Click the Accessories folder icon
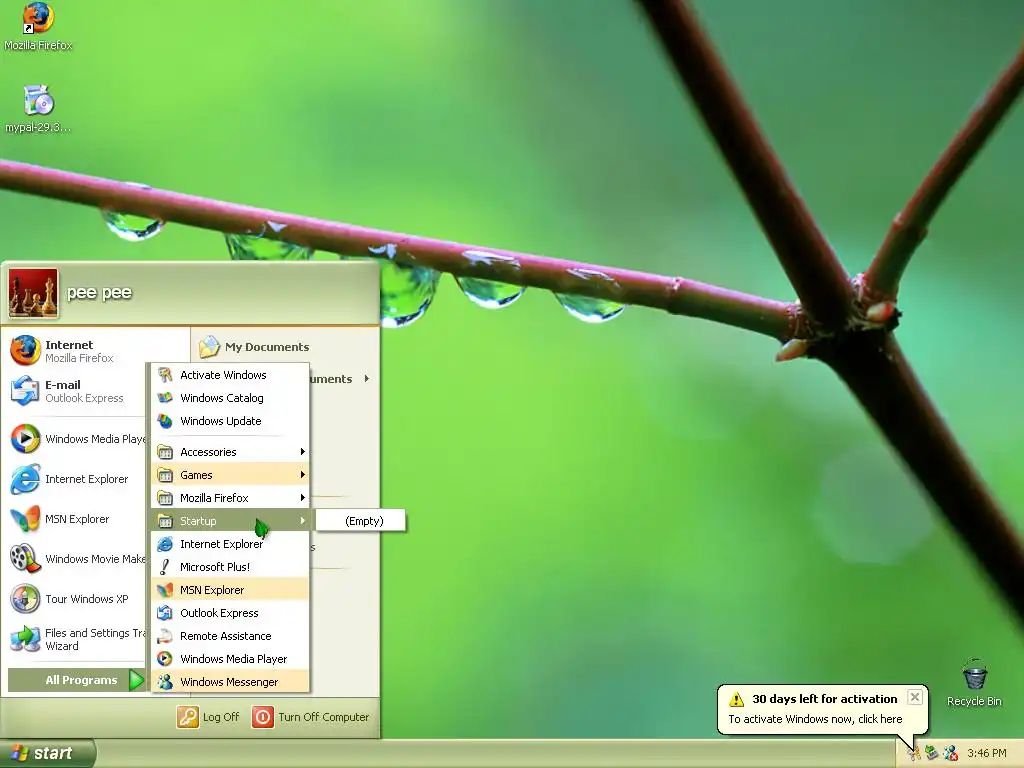 point(165,452)
